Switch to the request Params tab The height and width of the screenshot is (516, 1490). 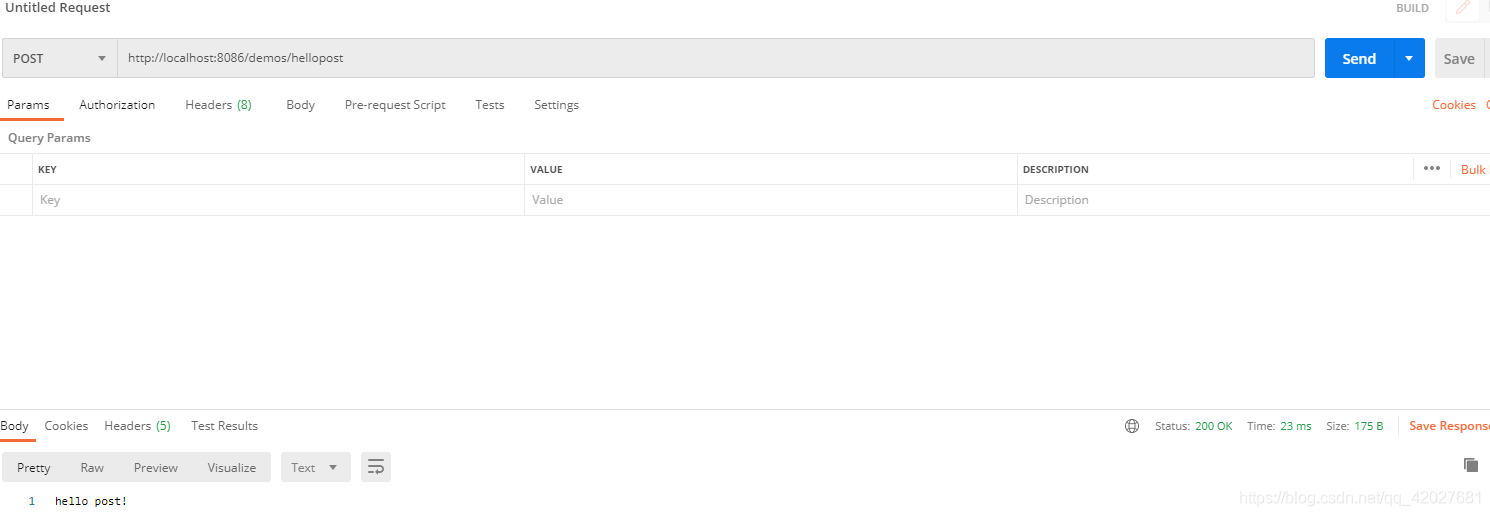coord(28,105)
